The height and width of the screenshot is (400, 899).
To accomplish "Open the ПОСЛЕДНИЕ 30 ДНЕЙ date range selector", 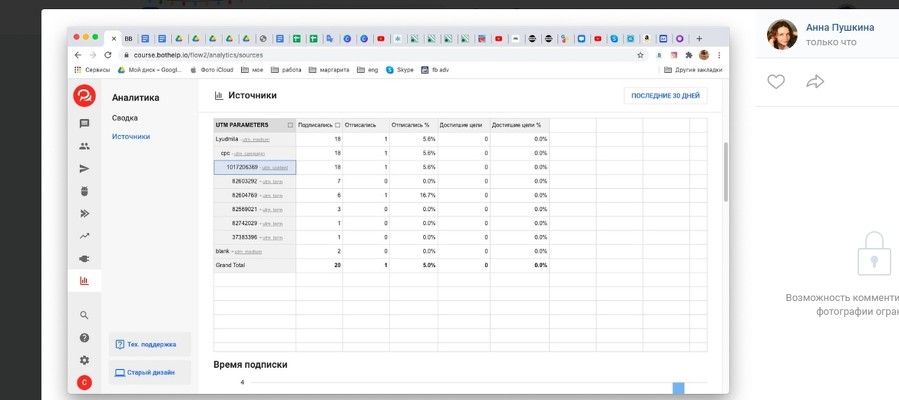I will [x=665, y=96].
